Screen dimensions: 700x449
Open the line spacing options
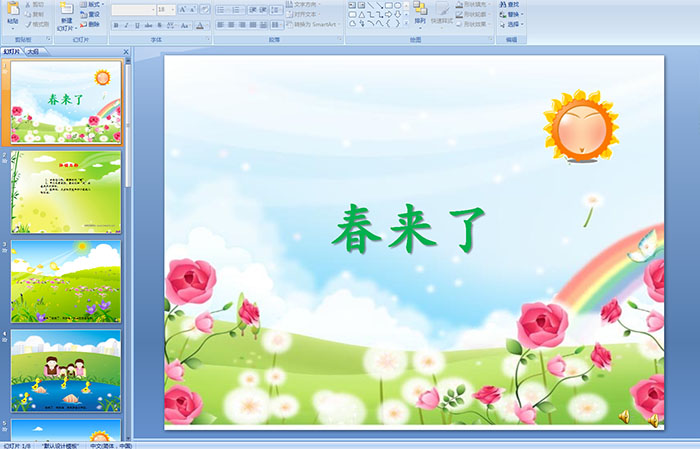(x=276, y=10)
